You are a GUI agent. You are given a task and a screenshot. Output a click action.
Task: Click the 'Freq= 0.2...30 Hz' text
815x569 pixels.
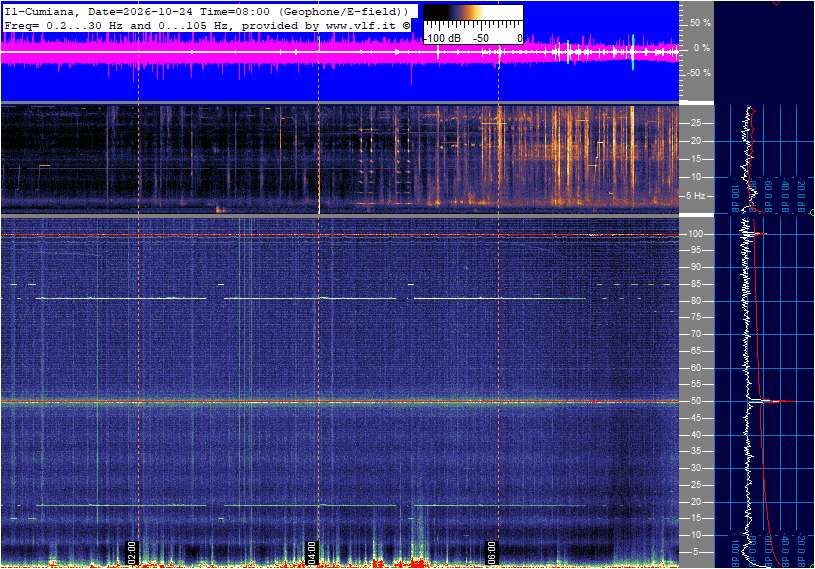pos(63,25)
